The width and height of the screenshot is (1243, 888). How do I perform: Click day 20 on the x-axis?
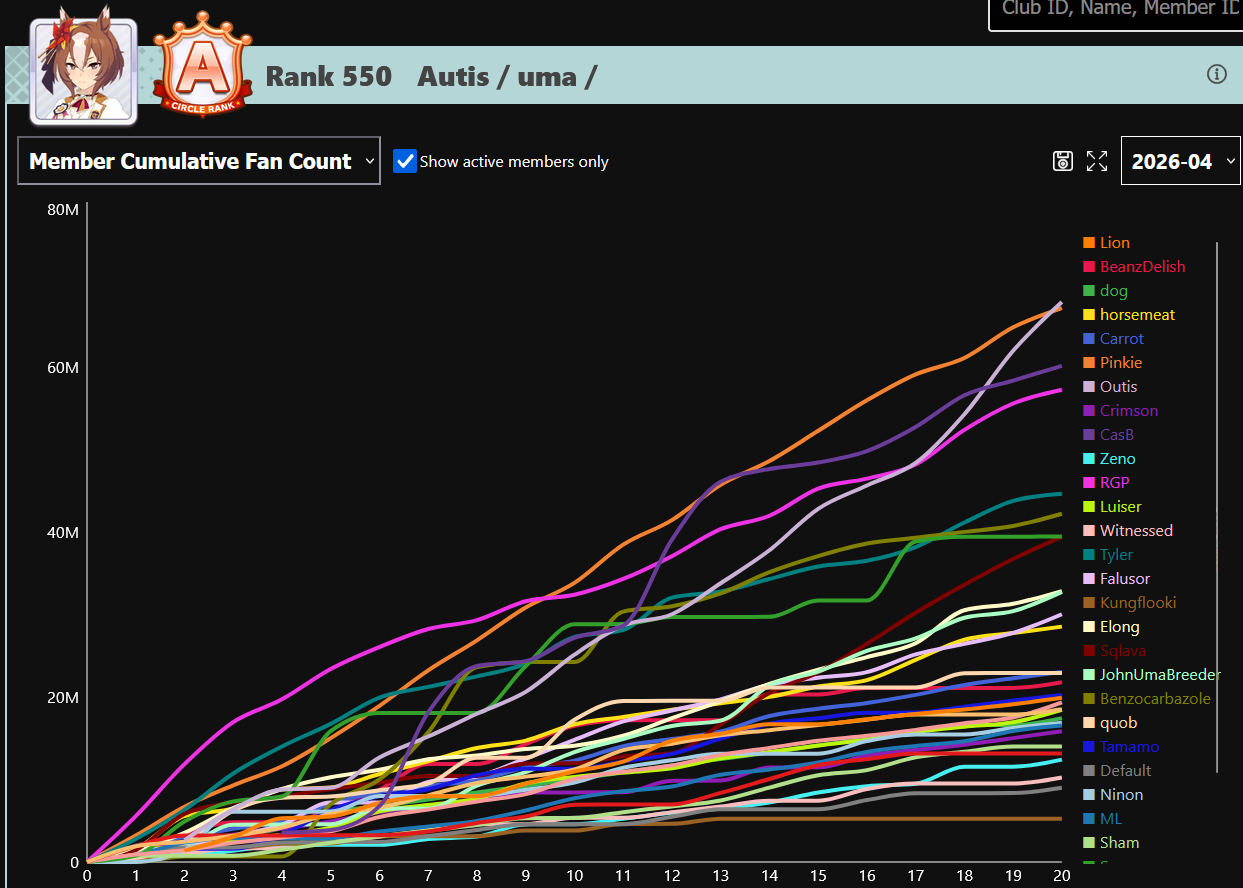1062,875
